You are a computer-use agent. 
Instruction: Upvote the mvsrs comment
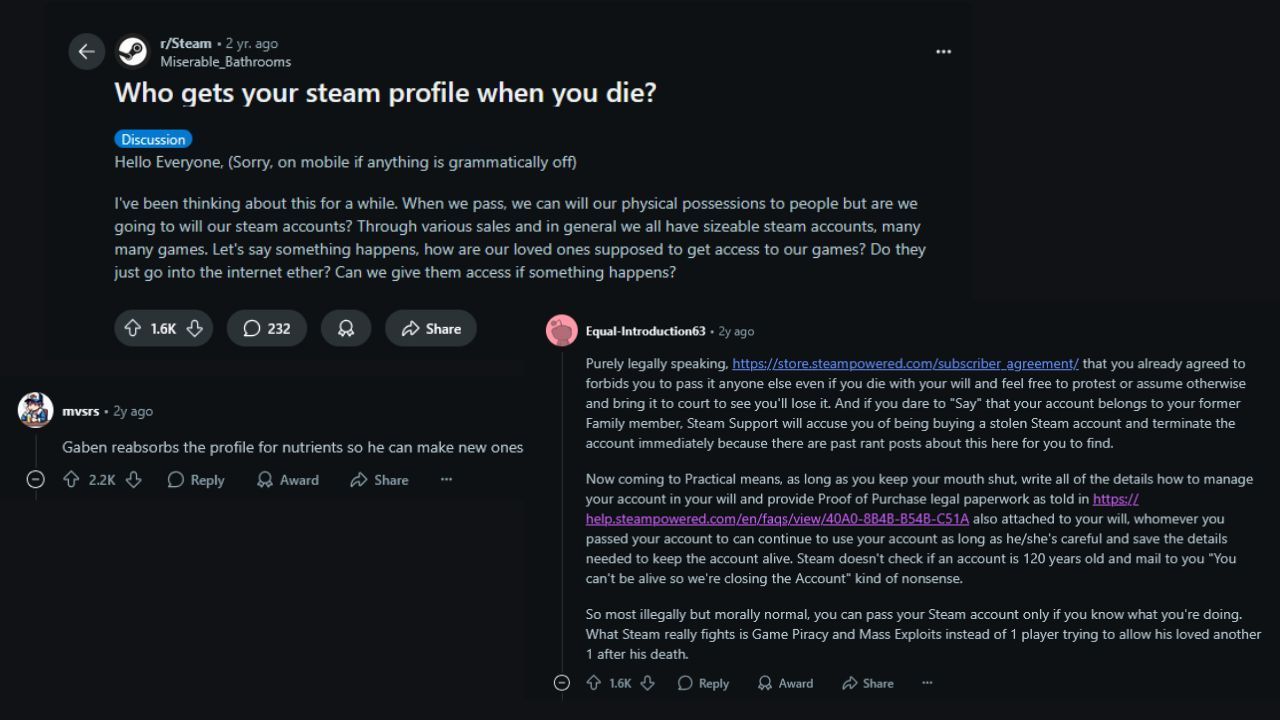point(71,480)
